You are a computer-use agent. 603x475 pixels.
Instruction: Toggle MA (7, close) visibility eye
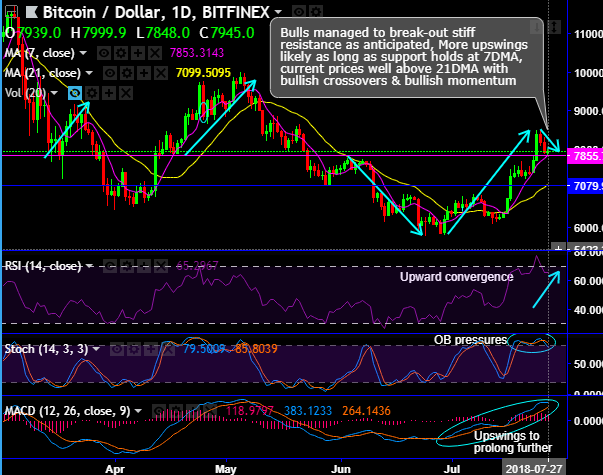coord(104,53)
